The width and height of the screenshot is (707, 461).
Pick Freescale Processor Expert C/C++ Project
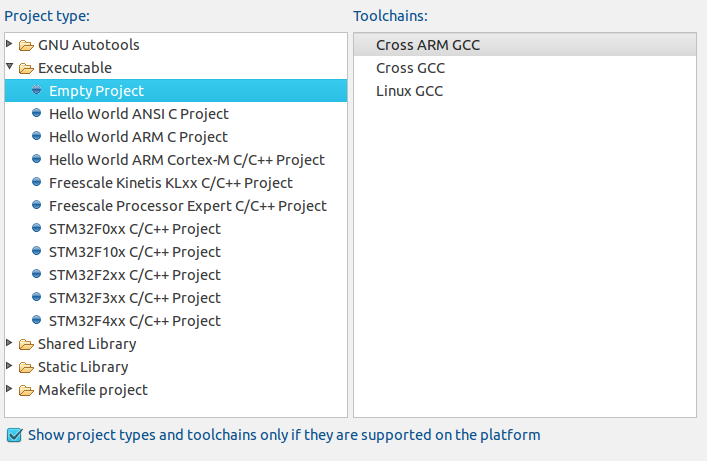pyautogui.click(x=188, y=206)
